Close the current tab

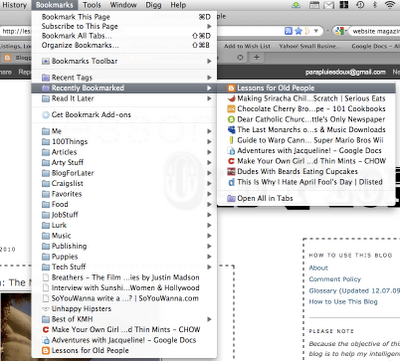(x=240, y=57)
